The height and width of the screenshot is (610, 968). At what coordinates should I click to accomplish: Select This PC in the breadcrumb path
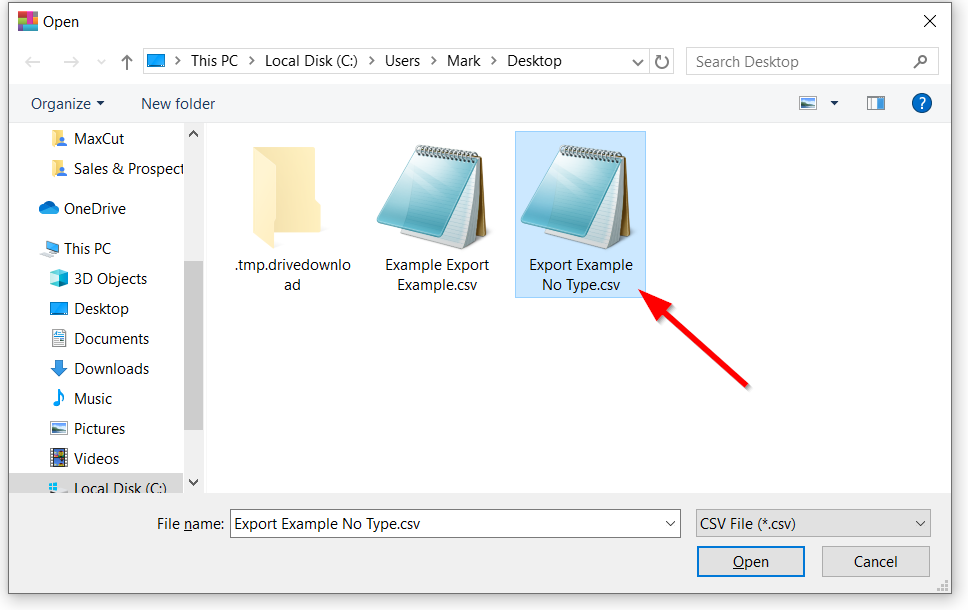tap(214, 61)
